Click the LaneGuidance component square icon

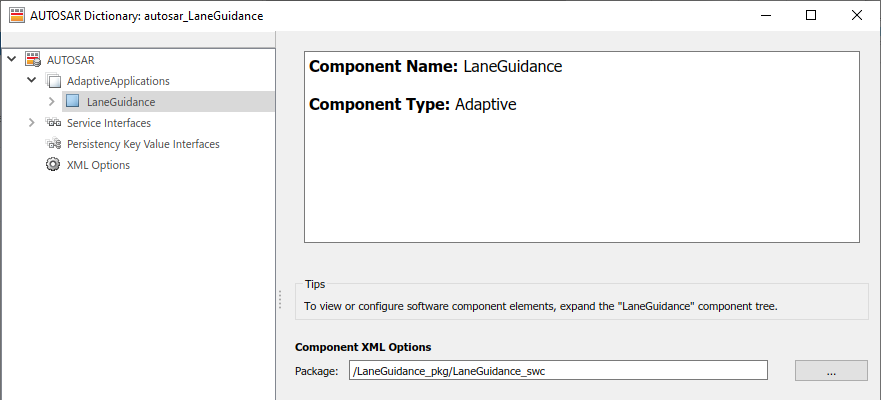(x=72, y=101)
